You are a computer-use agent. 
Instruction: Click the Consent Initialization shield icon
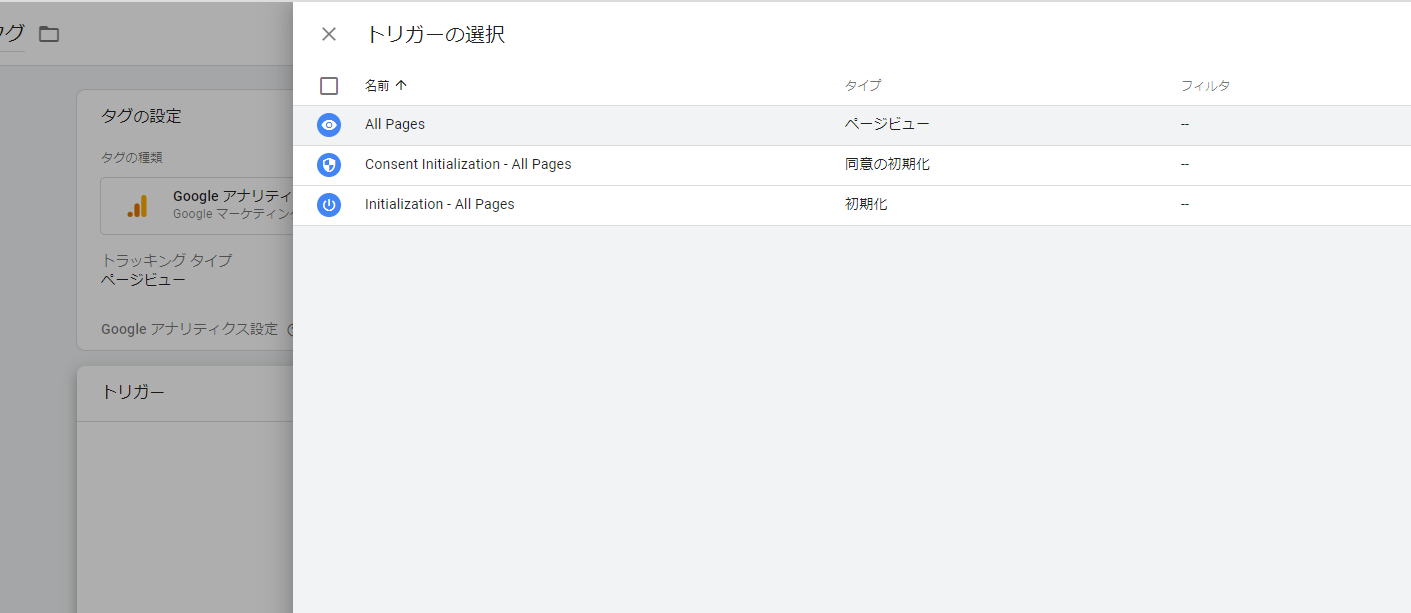point(329,164)
